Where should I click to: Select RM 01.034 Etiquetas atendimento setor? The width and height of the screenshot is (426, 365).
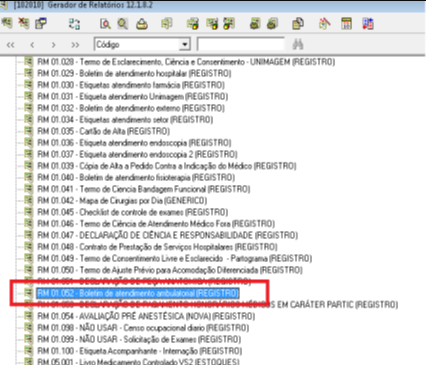click(x=125, y=120)
